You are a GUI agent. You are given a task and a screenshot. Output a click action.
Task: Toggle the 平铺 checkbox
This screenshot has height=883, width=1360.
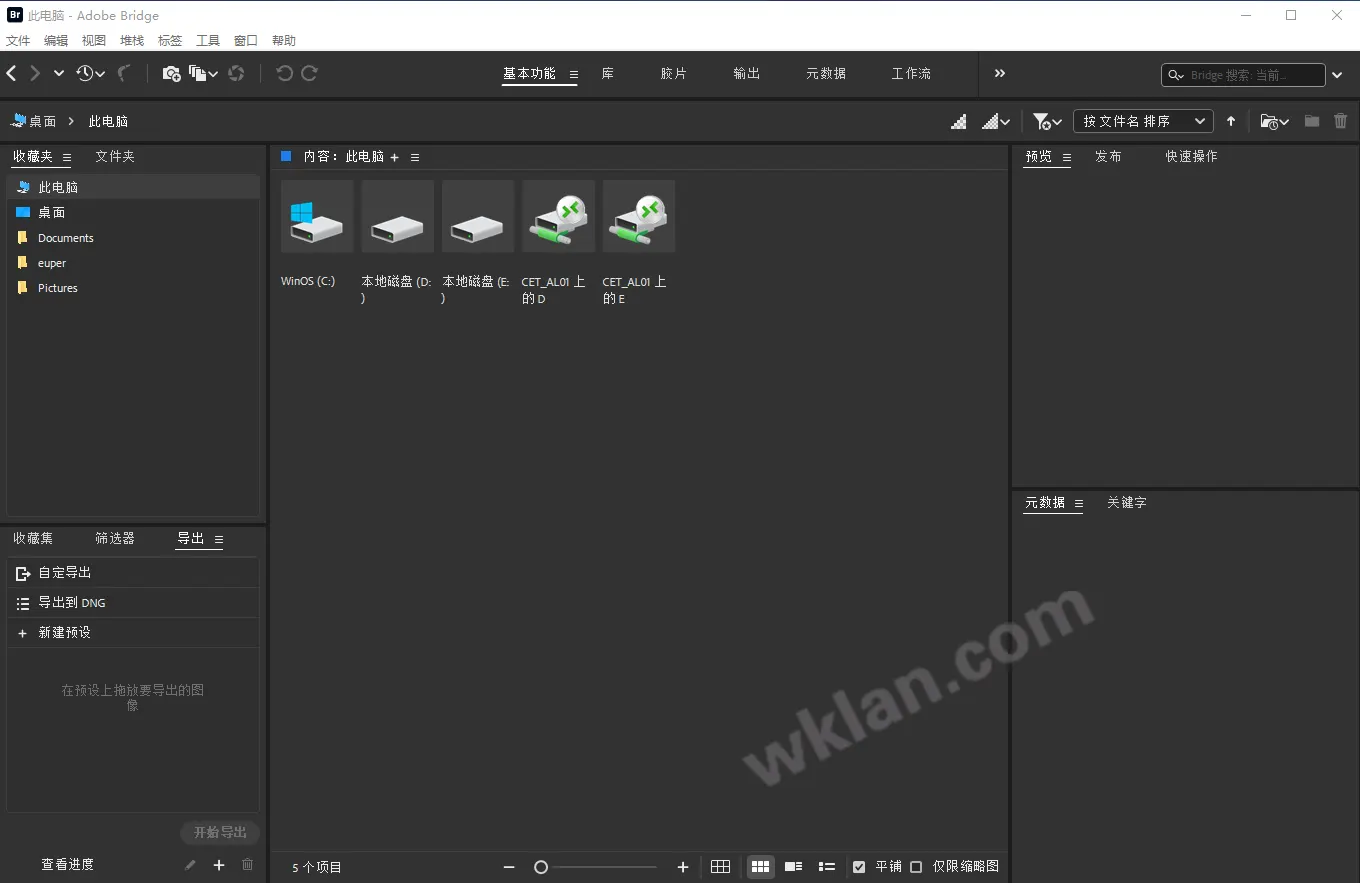coord(859,867)
